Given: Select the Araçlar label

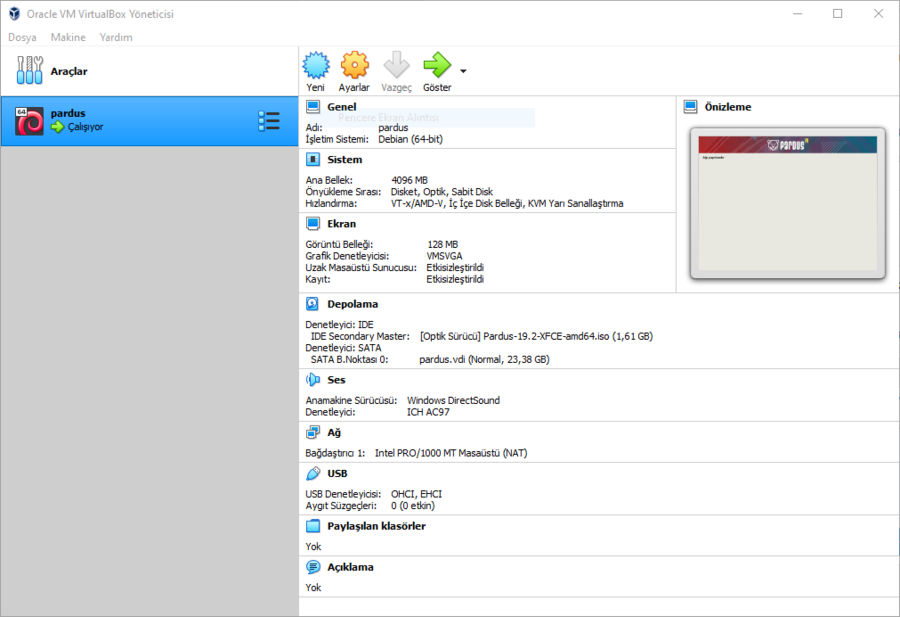Looking at the screenshot, I should [x=69, y=71].
